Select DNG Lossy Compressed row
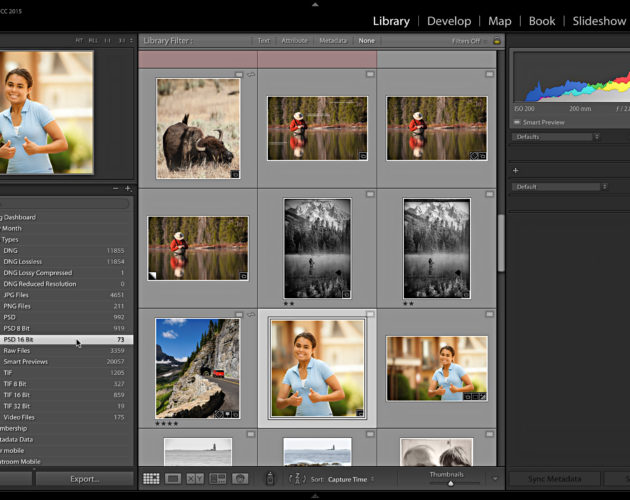Screen dimensions: 630x500 coord(66,273)
